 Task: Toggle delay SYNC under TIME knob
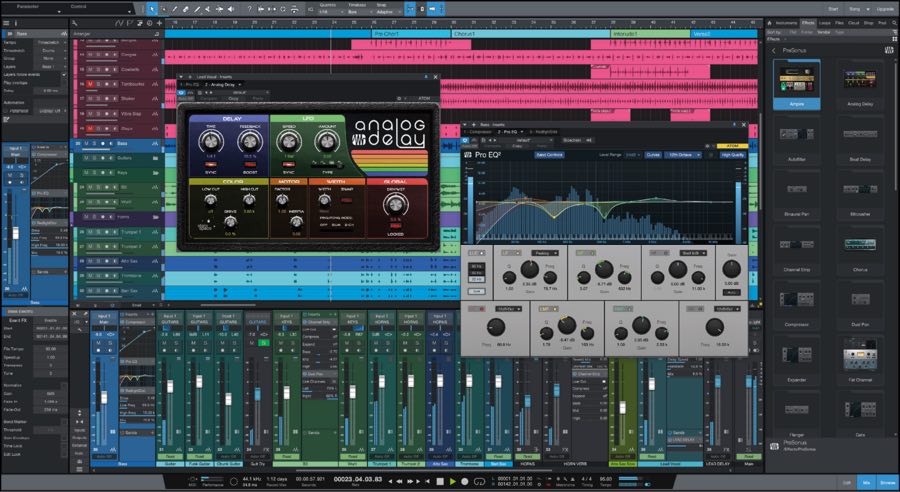pyautogui.click(x=211, y=165)
